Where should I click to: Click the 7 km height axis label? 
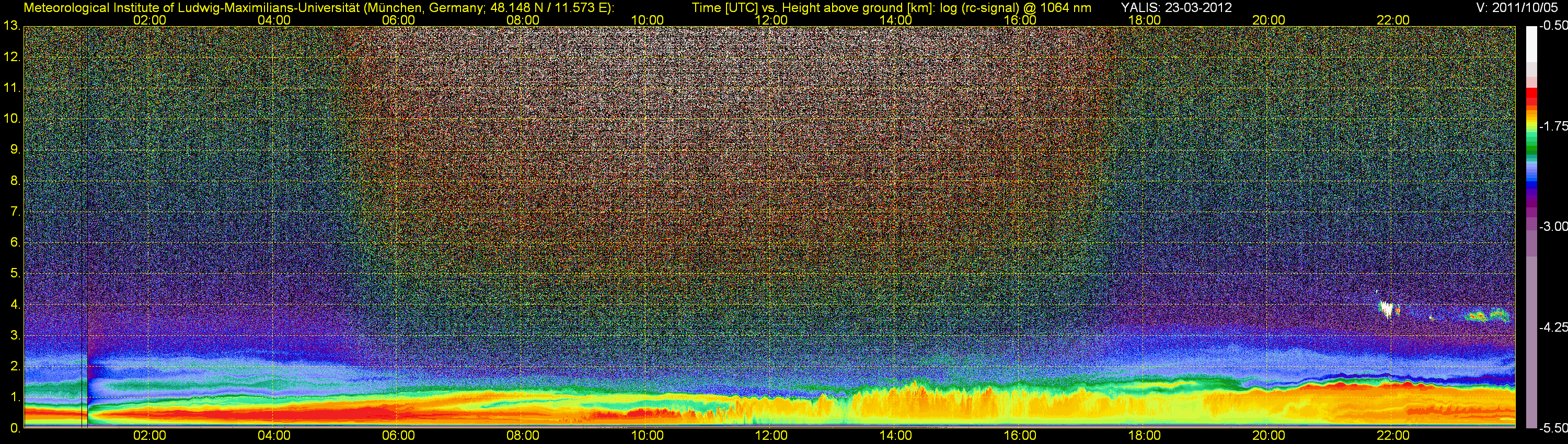point(15,211)
